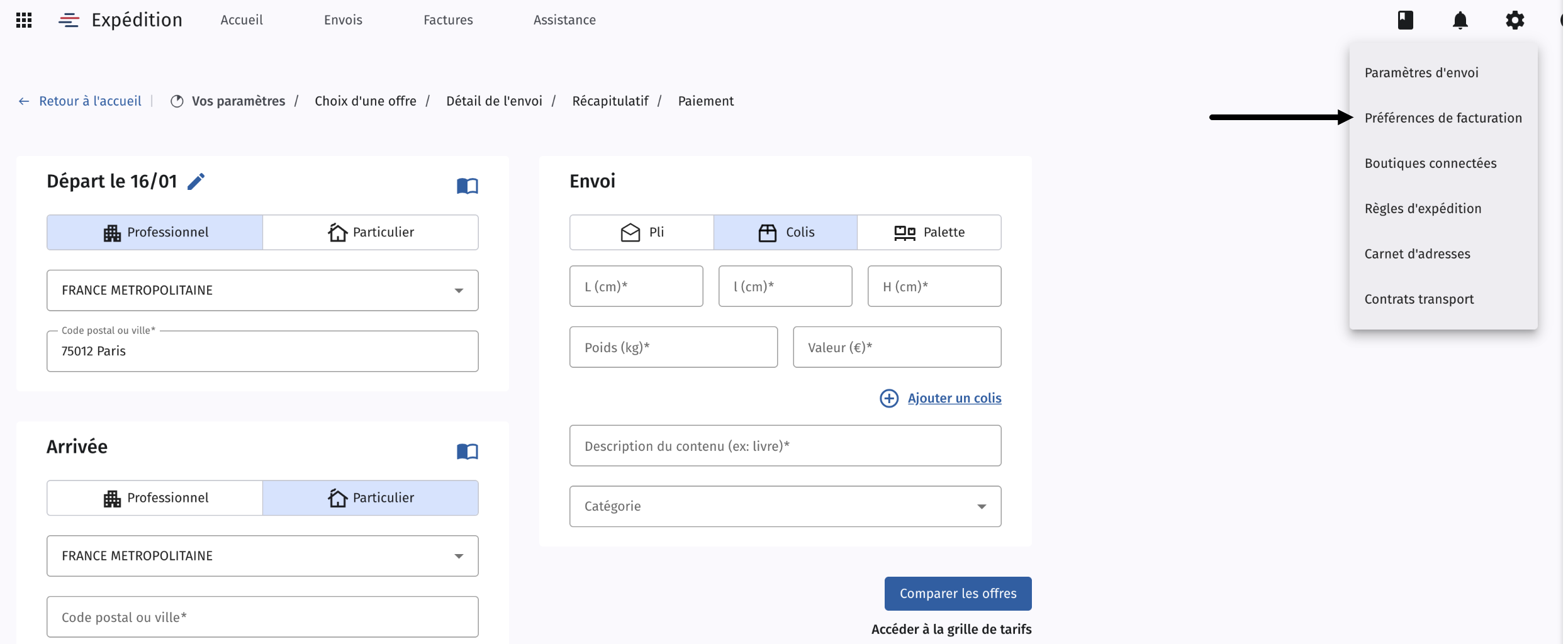Open Assistance in top navigation

point(564,20)
